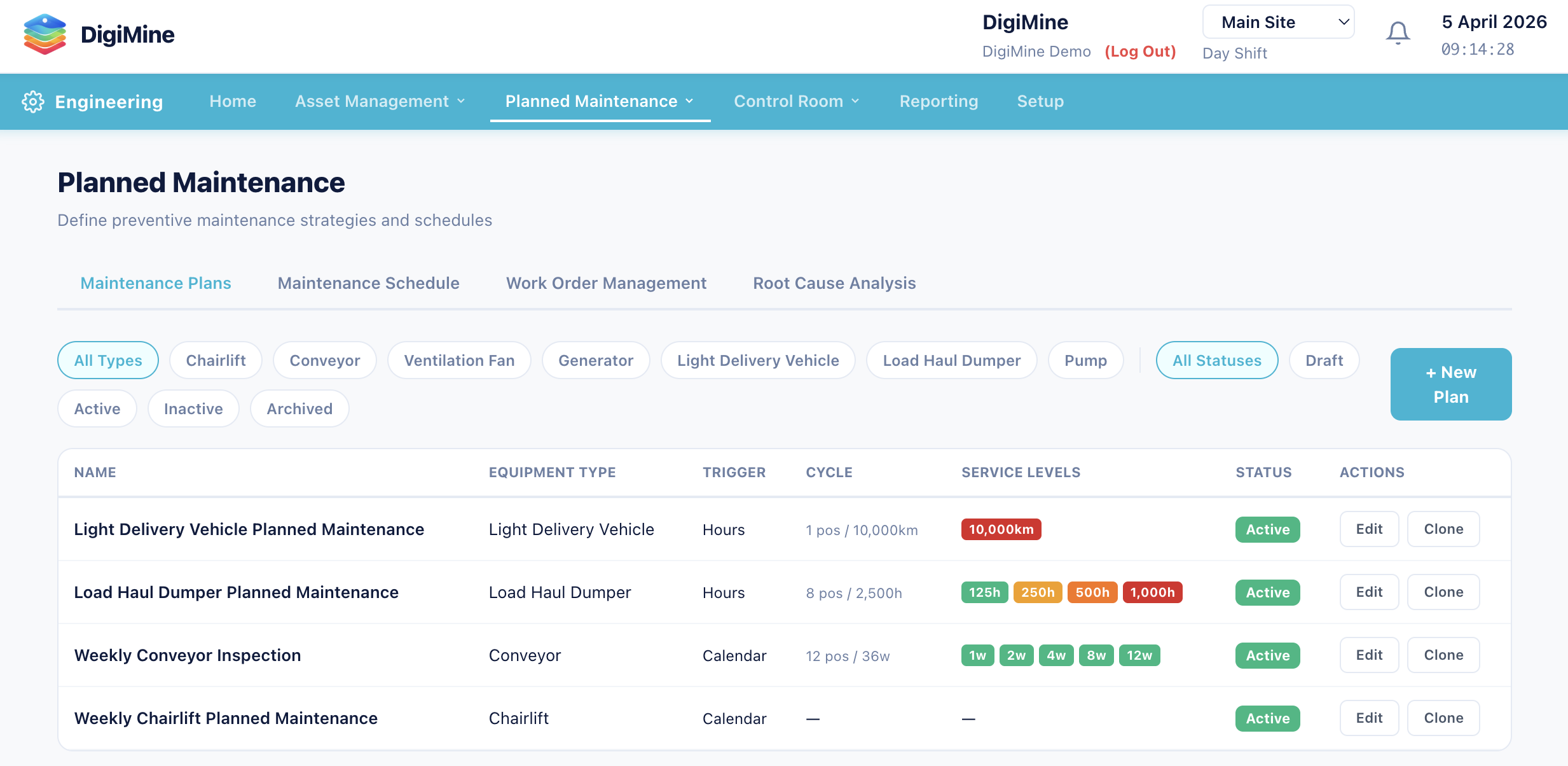This screenshot has height=766, width=1568.
Task: Click the Engineering gear icon
Action: 33,102
